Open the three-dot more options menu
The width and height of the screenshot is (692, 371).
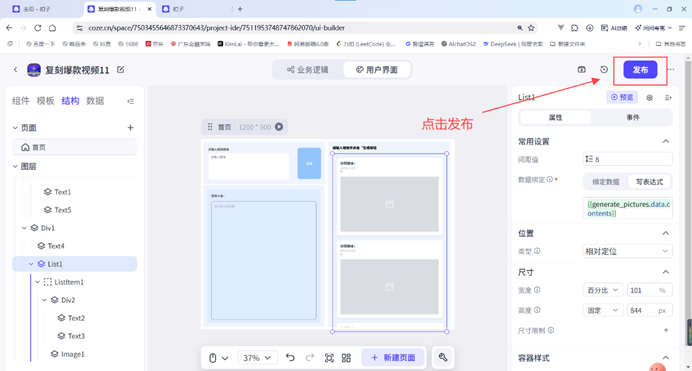671,70
